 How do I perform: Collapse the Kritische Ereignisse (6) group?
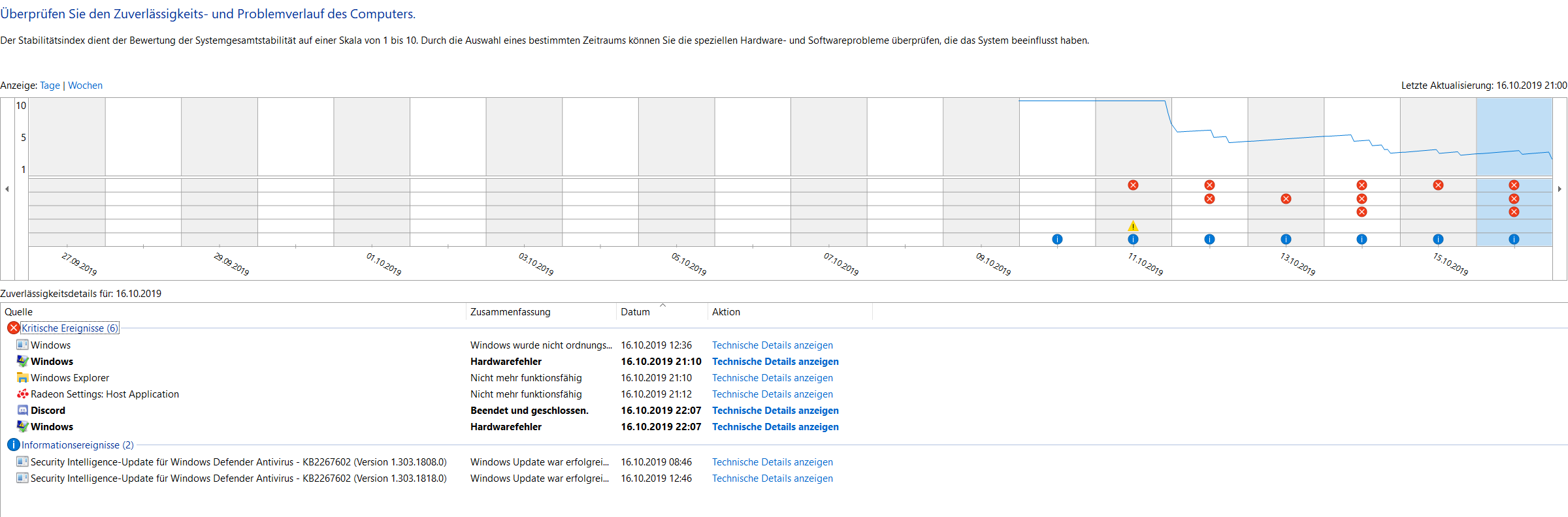[x=70, y=328]
